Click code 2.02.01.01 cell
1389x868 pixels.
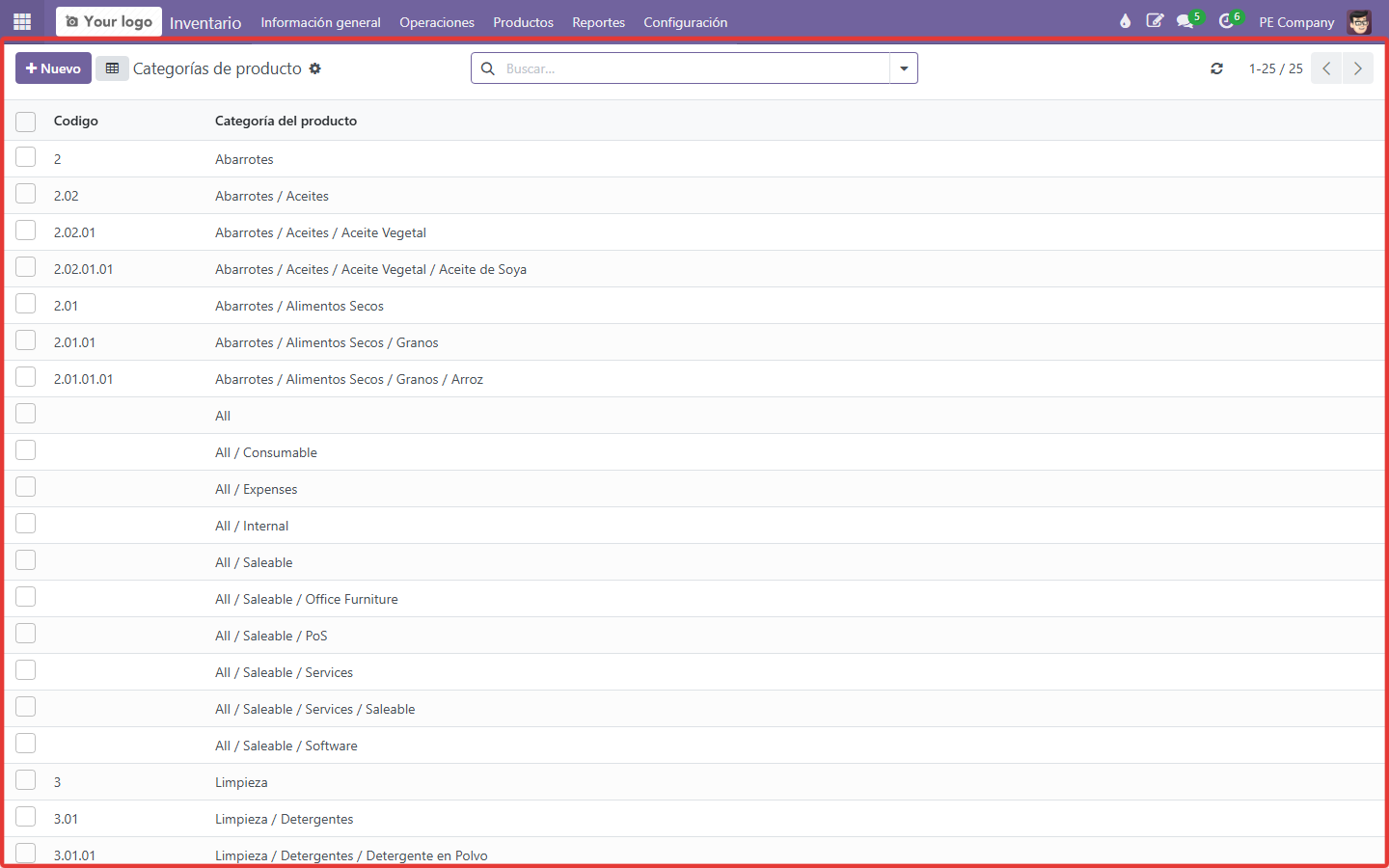pos(83,269)
